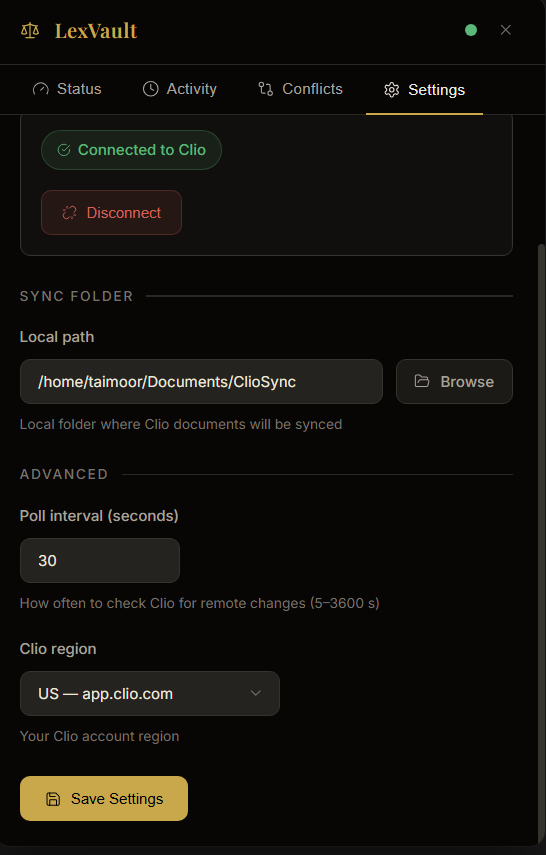Click the floppy disk icon in Save Settings

click(x=53, y=799)
